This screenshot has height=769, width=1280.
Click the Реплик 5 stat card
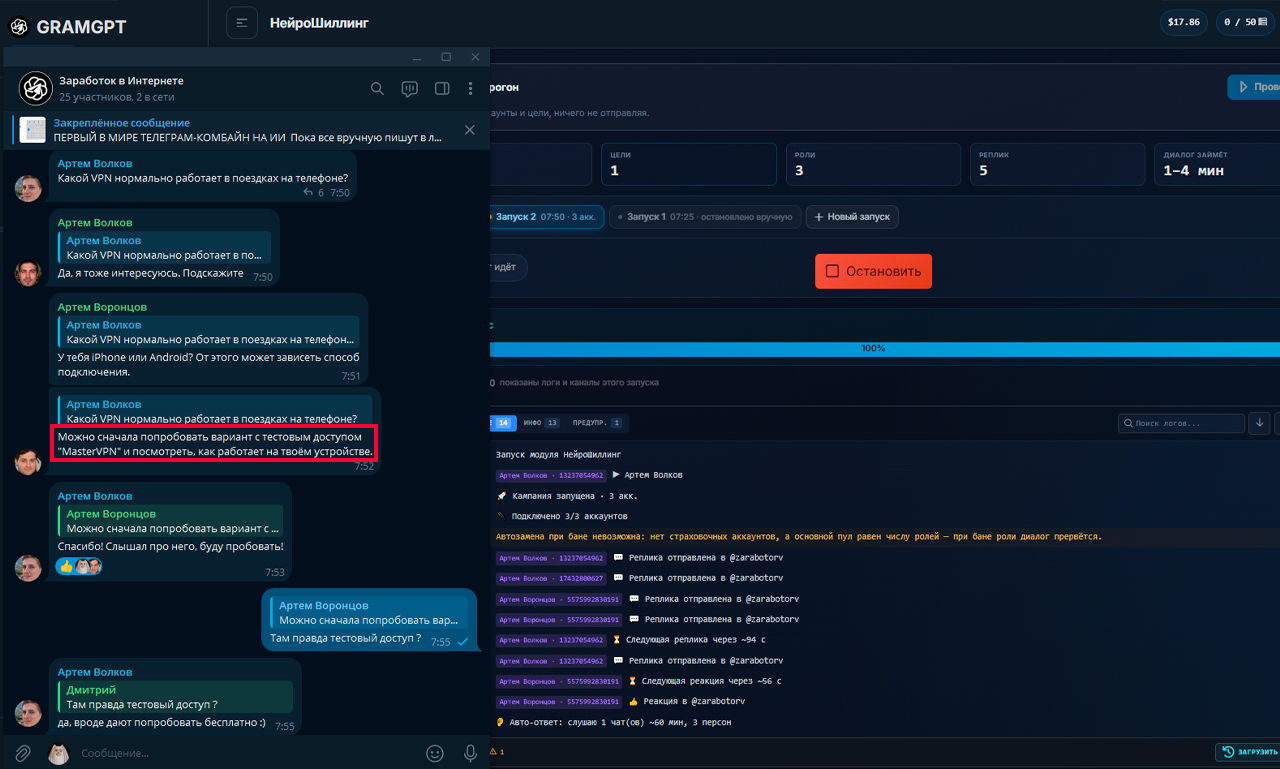1058,164
